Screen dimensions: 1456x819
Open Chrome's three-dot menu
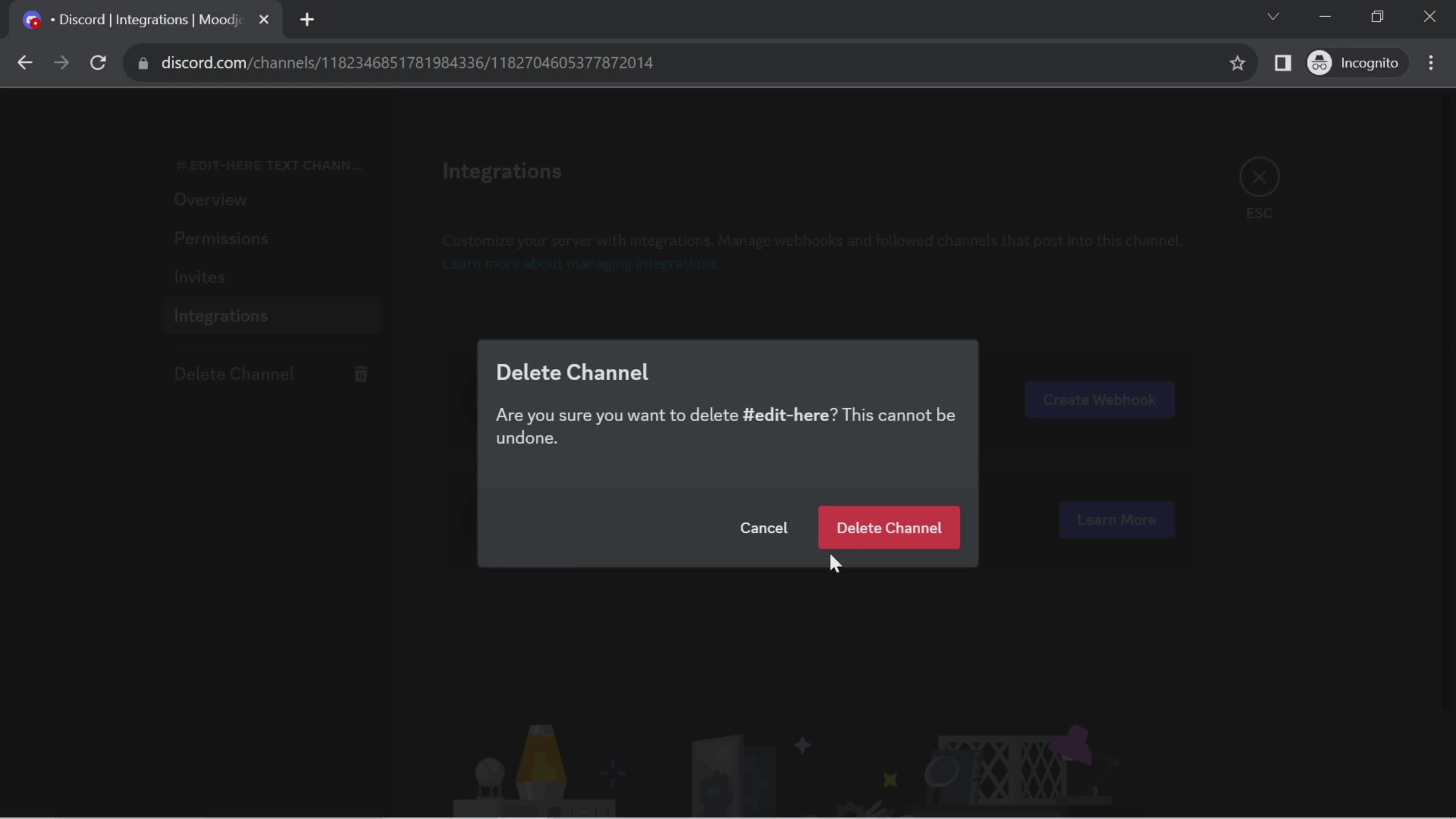point(1431,63)
